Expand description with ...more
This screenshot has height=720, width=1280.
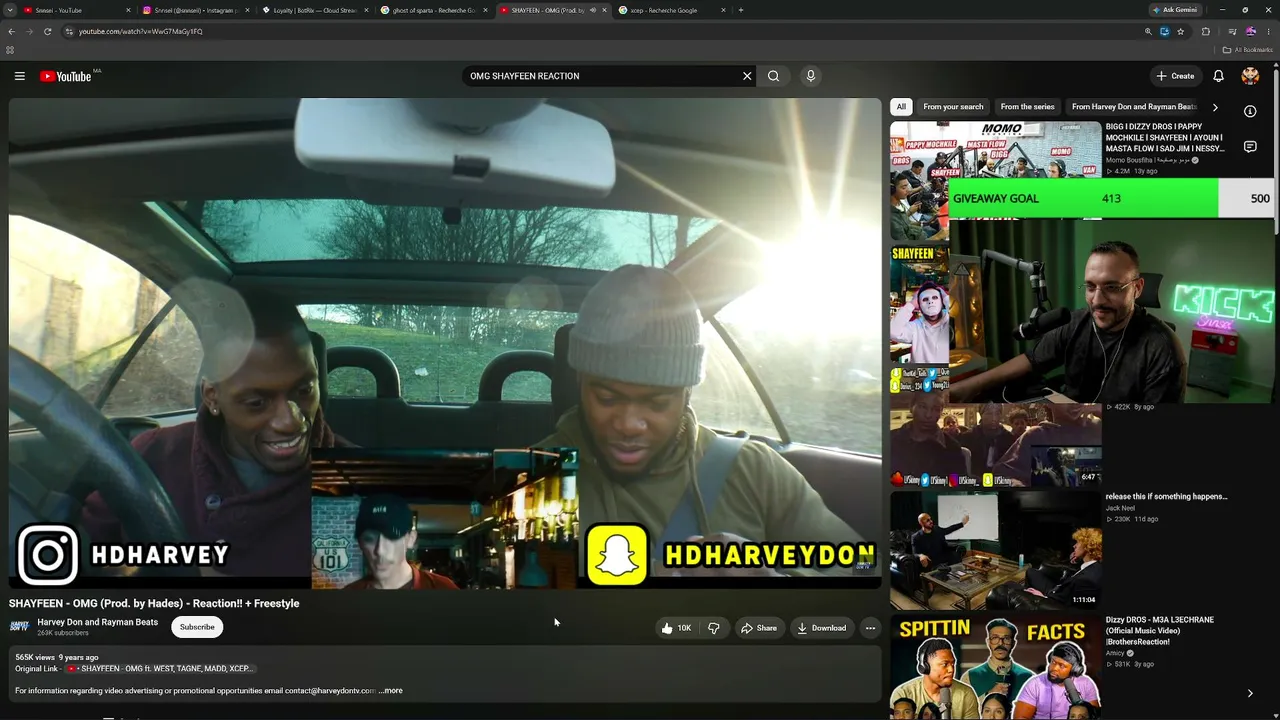(391, 690)
